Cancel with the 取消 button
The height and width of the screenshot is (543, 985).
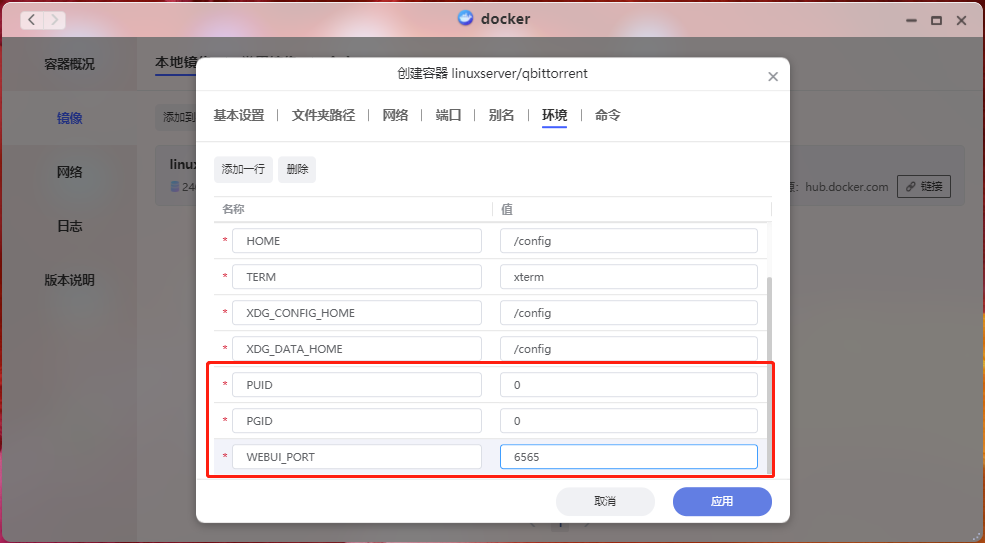(x=605, y=501)
